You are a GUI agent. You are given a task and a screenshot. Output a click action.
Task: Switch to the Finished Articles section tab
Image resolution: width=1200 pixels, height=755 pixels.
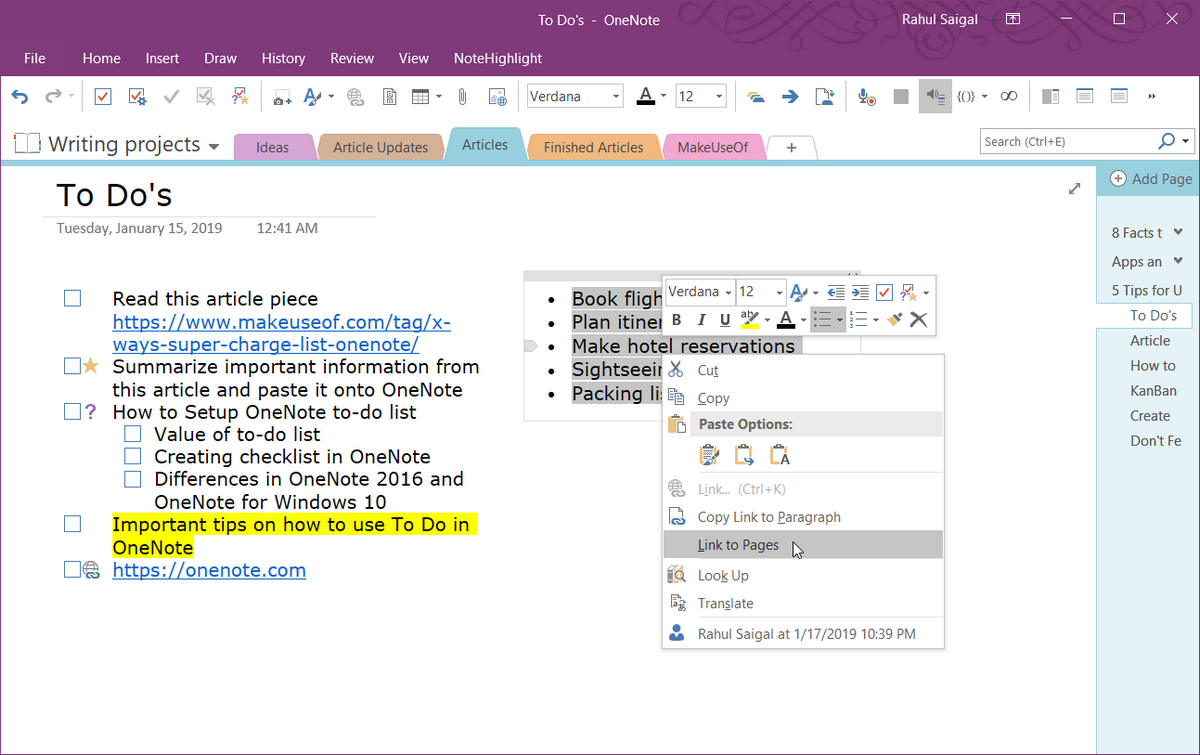click(593, 145)
